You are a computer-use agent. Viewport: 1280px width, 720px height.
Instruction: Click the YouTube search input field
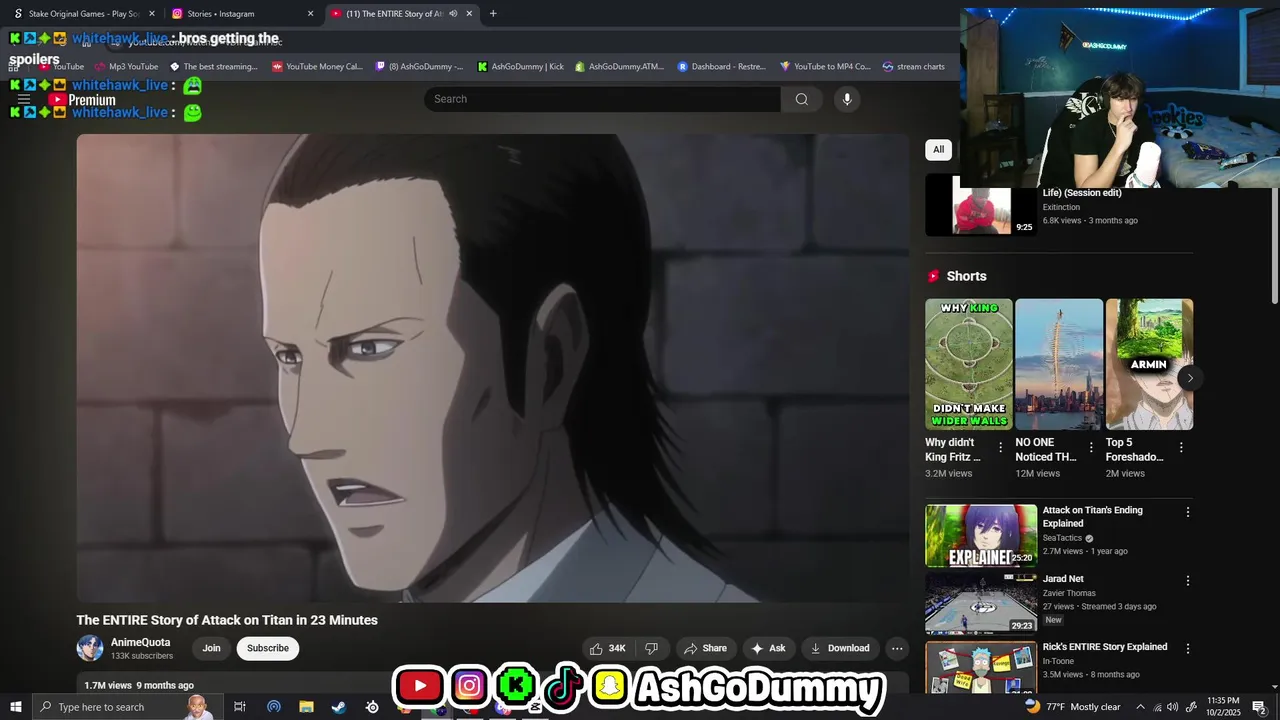[602, 99]
